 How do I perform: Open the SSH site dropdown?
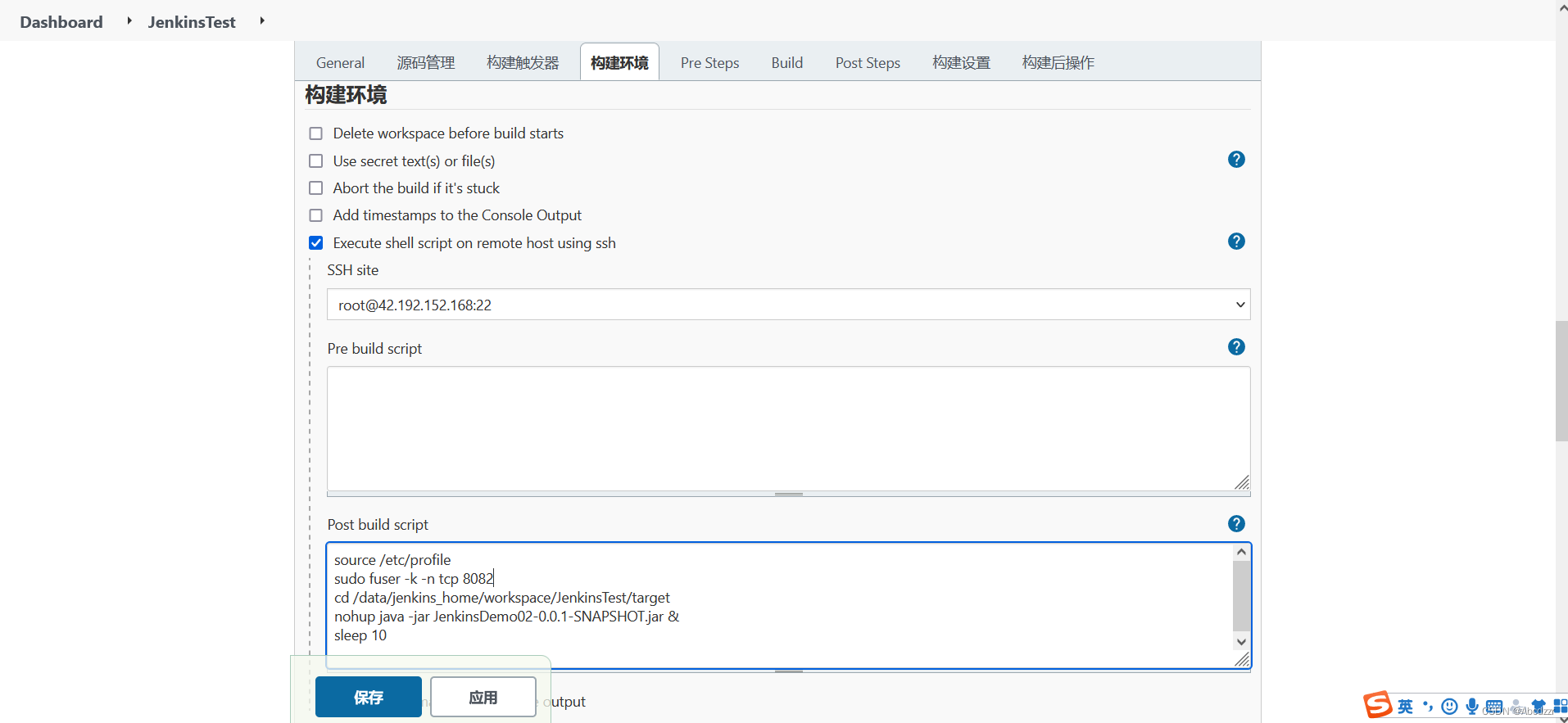click(788, 305)
